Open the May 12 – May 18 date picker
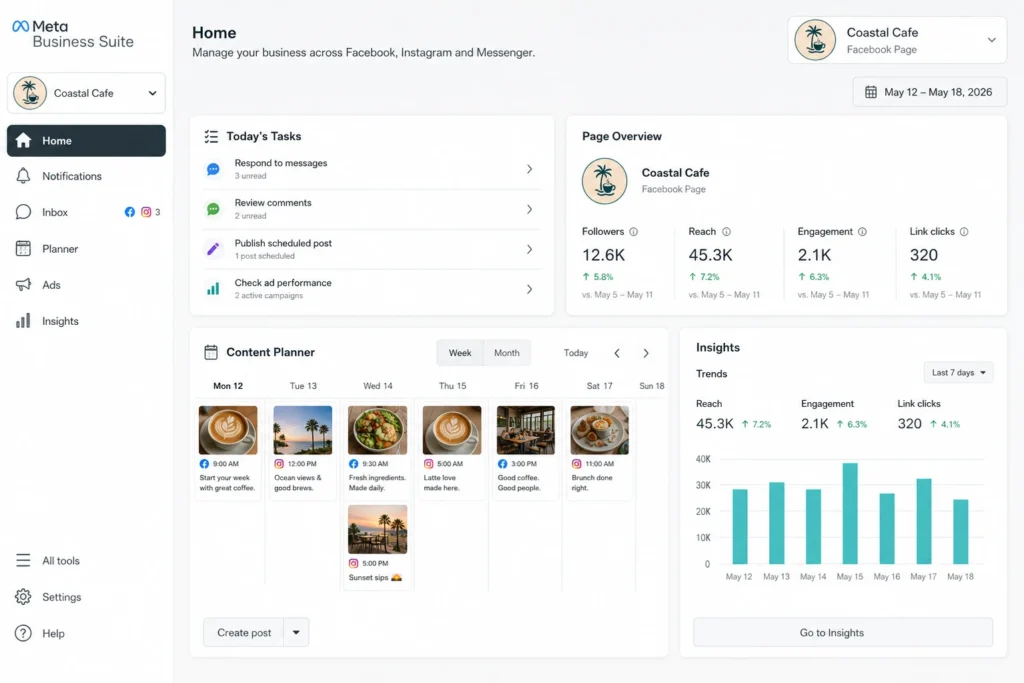1024x683 pixels. pos(929,92)
